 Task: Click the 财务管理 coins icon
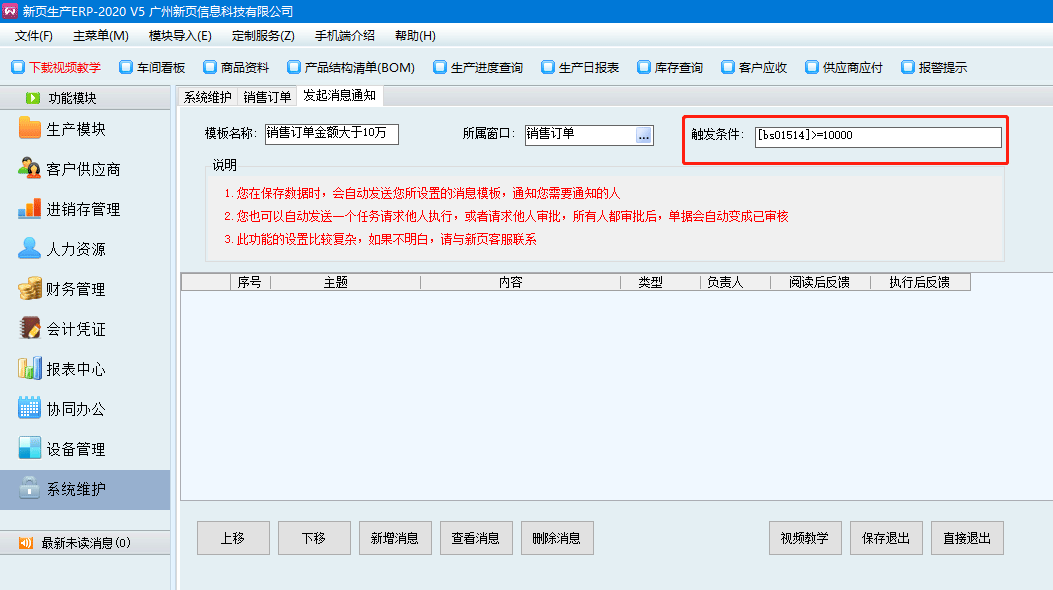click(x=30, y=289)
